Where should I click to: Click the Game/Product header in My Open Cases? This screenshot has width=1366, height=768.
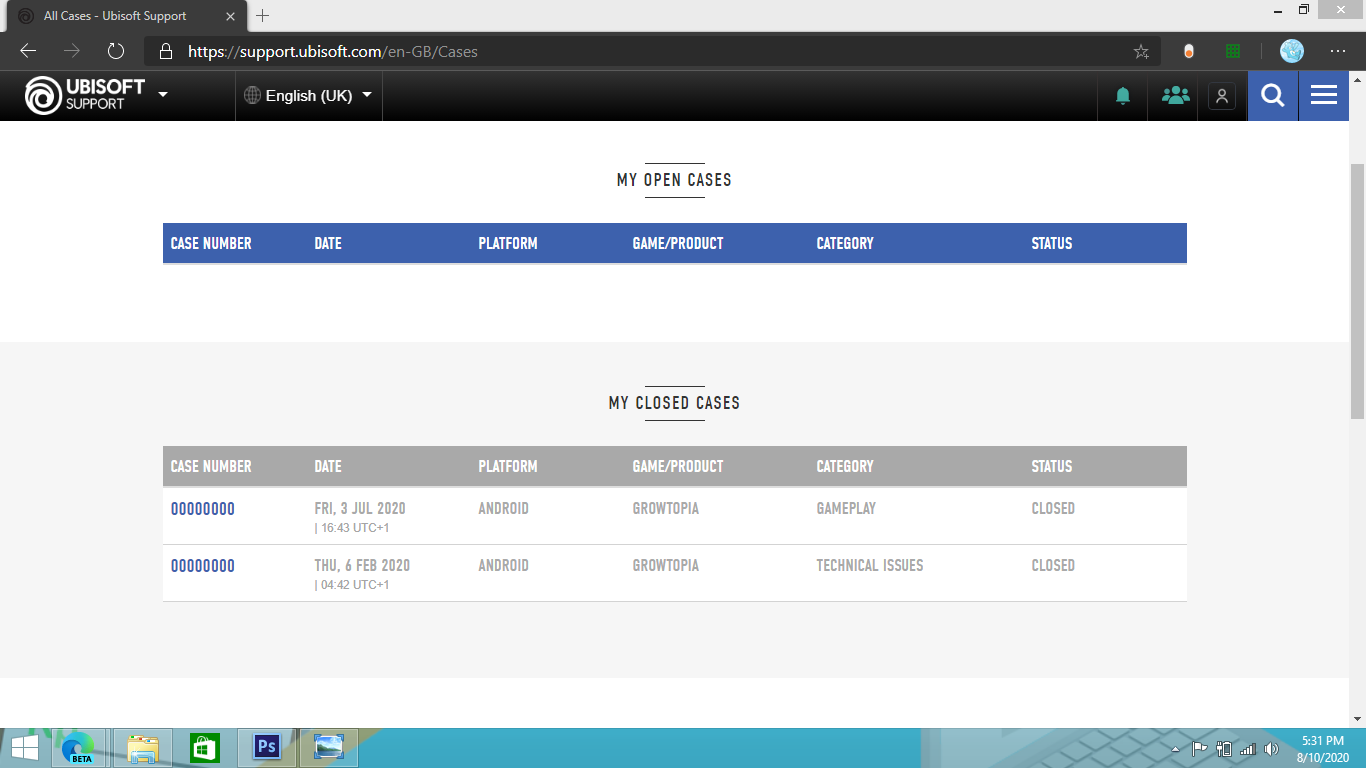[x=678, y=244]
